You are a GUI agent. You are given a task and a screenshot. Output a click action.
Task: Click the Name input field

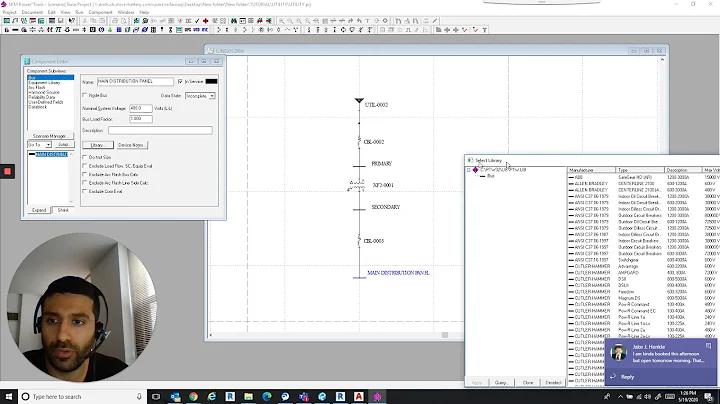135,81
